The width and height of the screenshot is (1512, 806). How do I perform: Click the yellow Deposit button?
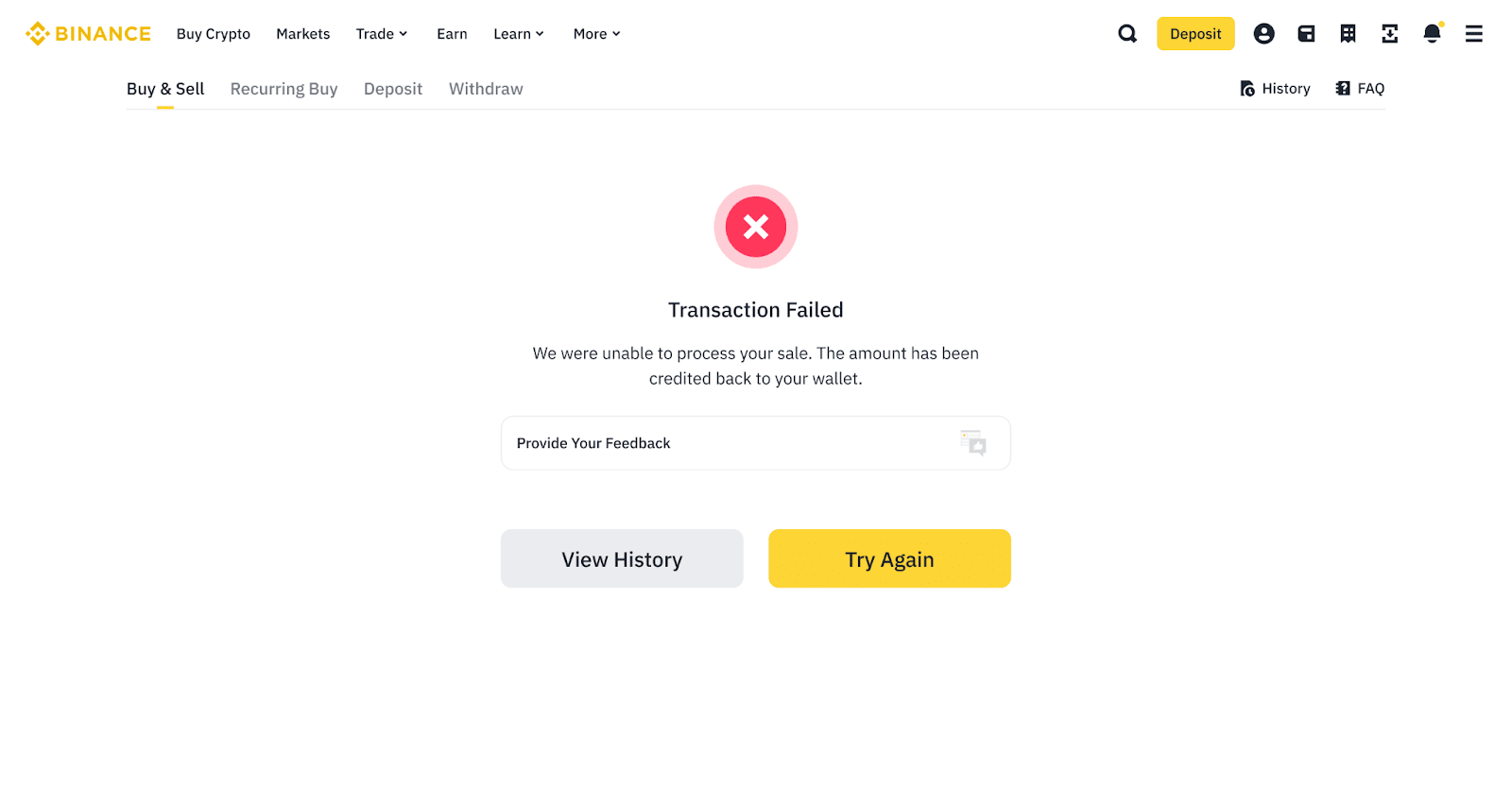click(x=1195, y=34)
